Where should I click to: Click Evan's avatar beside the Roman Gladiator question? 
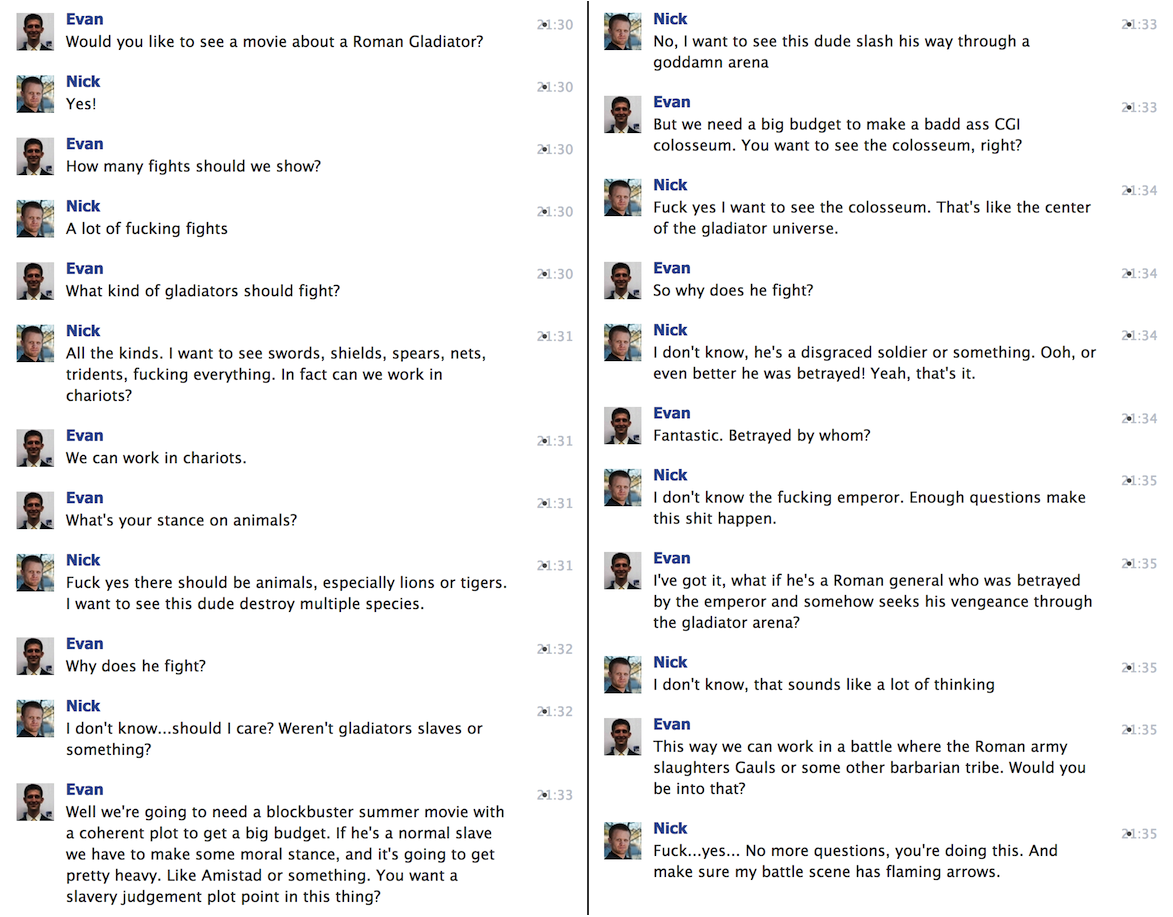coord(35,32)
